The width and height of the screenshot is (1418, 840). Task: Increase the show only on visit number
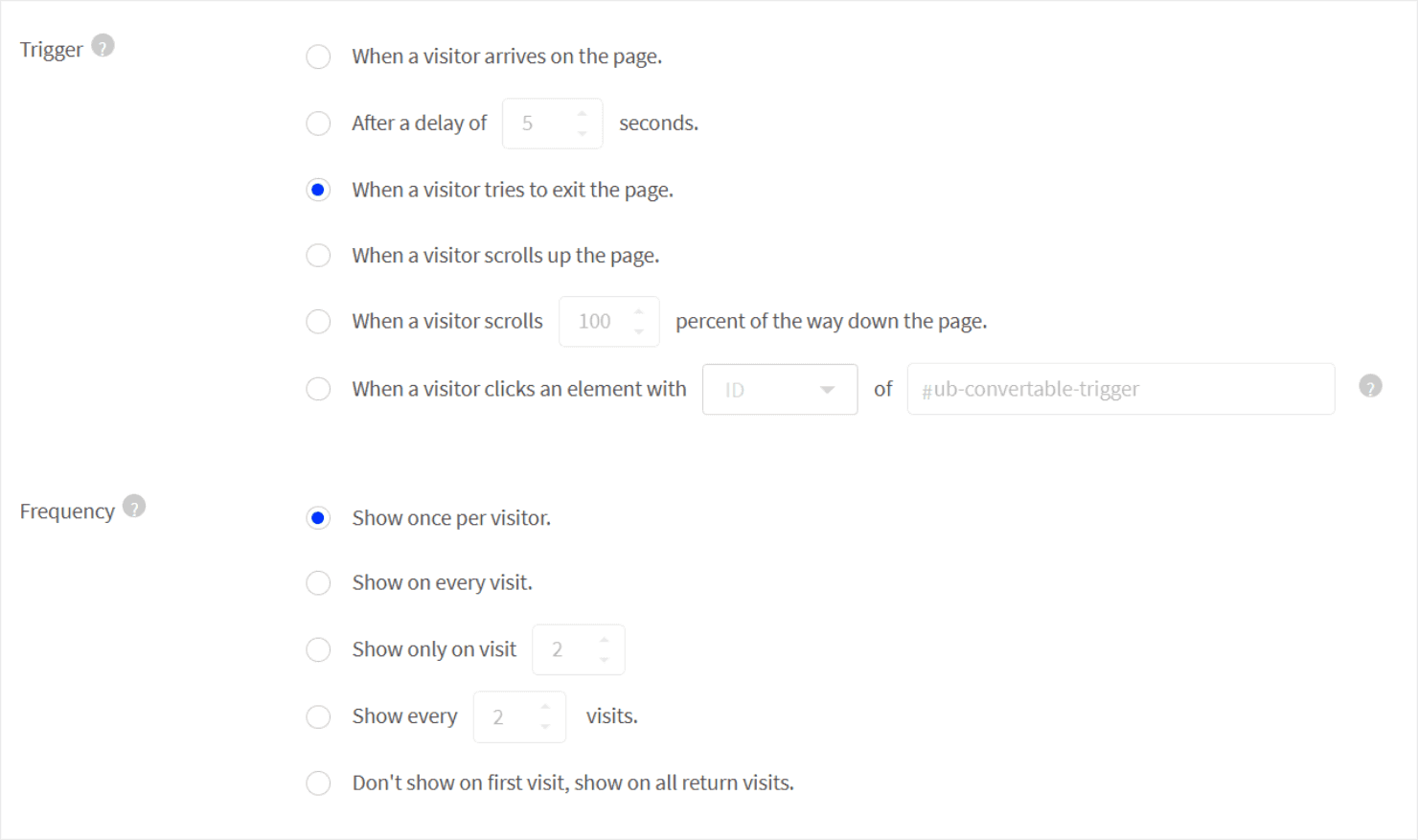click(x=605, y=640)
